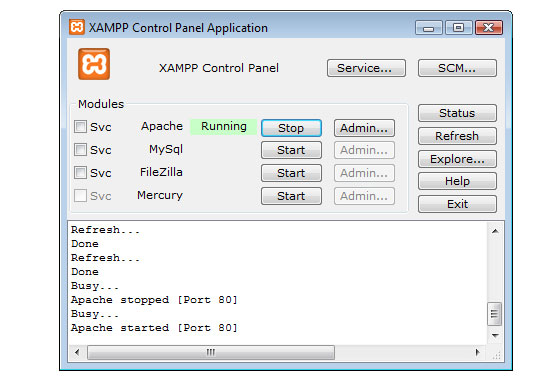Start the FileZilla module
This screenshot has width=550, height=378.
tap(291, 173)
